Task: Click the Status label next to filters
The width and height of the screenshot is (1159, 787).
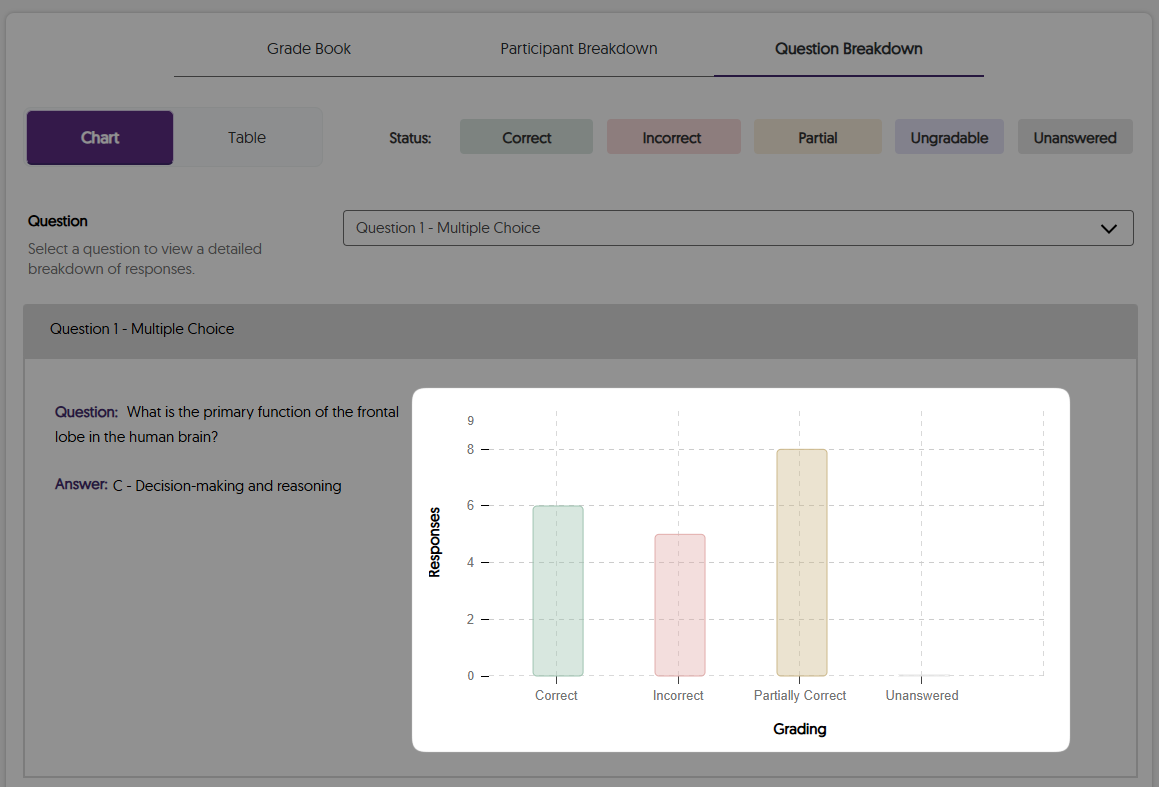Action: (410, 137)
